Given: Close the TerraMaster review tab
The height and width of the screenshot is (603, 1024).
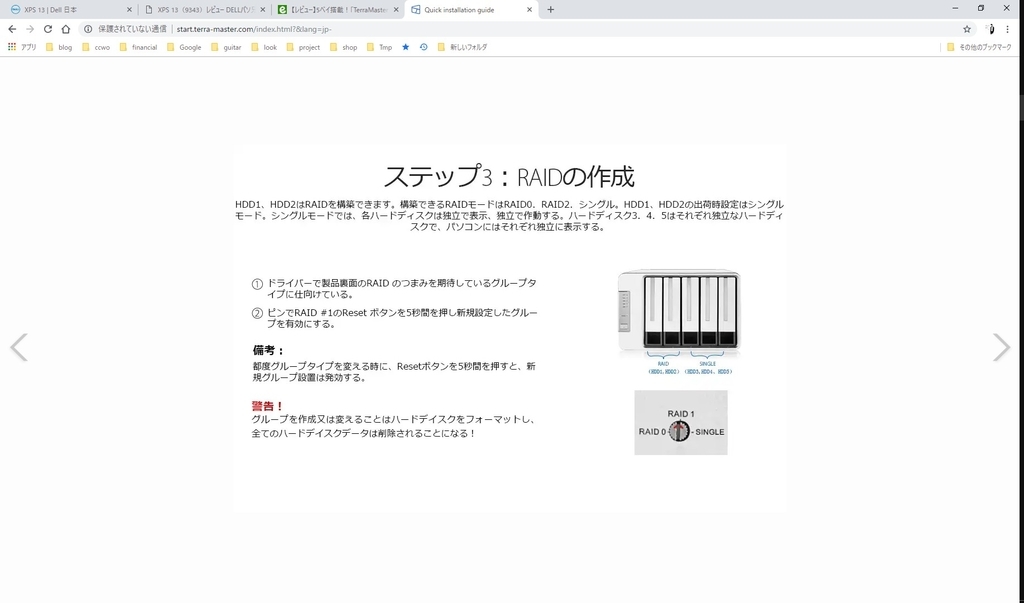Looking at the screenshot, I should [396, 10].
